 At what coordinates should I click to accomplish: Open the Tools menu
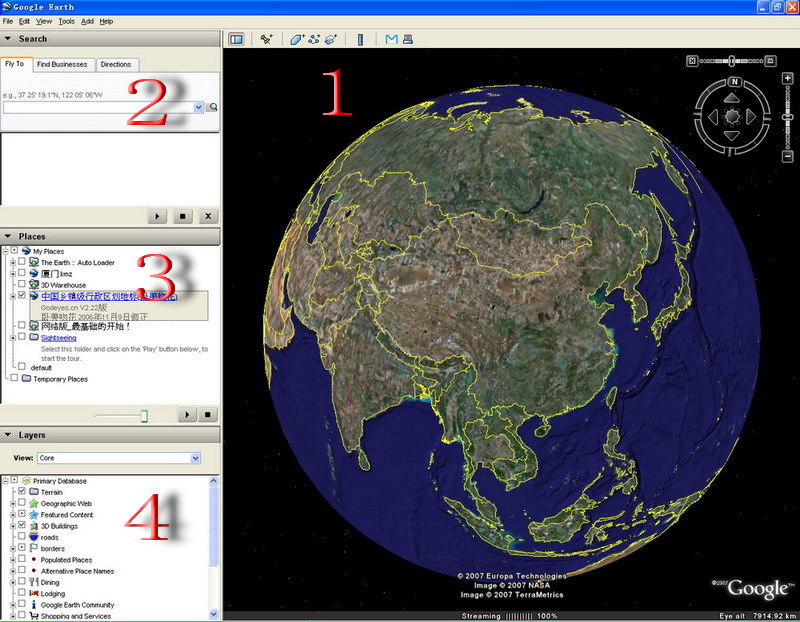coord(66,21)
